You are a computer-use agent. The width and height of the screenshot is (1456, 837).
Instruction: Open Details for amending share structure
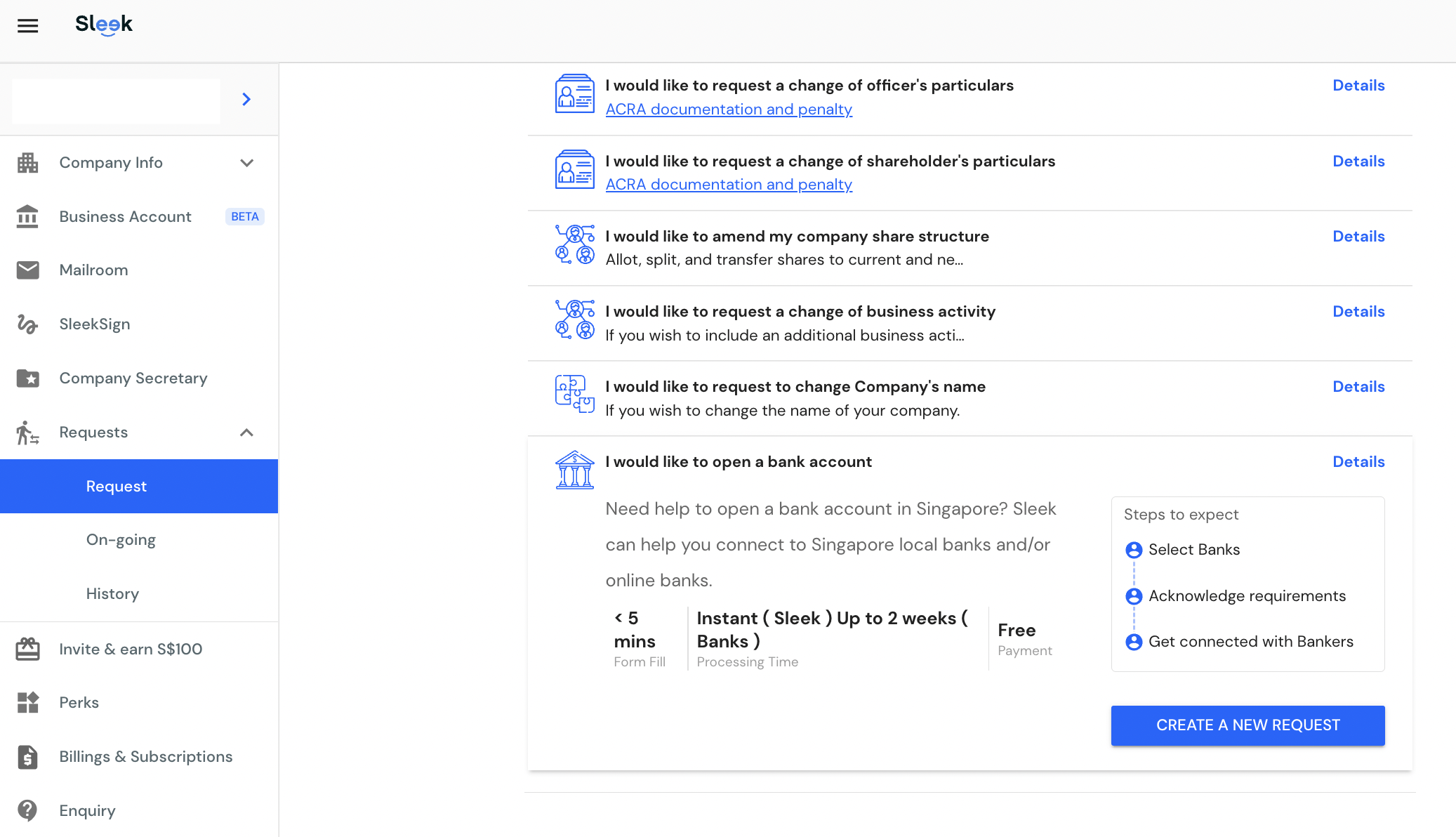[1358, 236]
